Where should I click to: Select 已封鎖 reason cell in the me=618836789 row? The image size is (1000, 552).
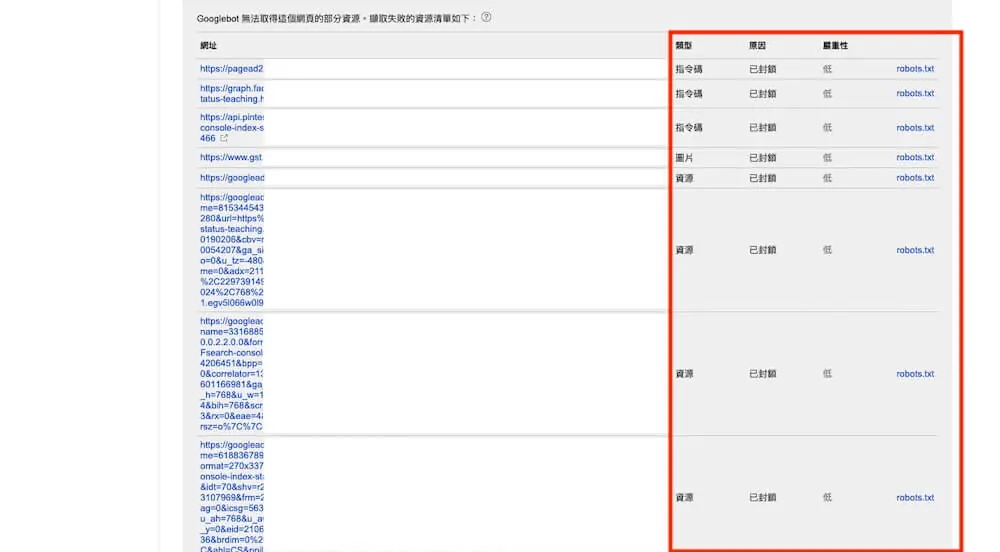[x=762, y=497]
